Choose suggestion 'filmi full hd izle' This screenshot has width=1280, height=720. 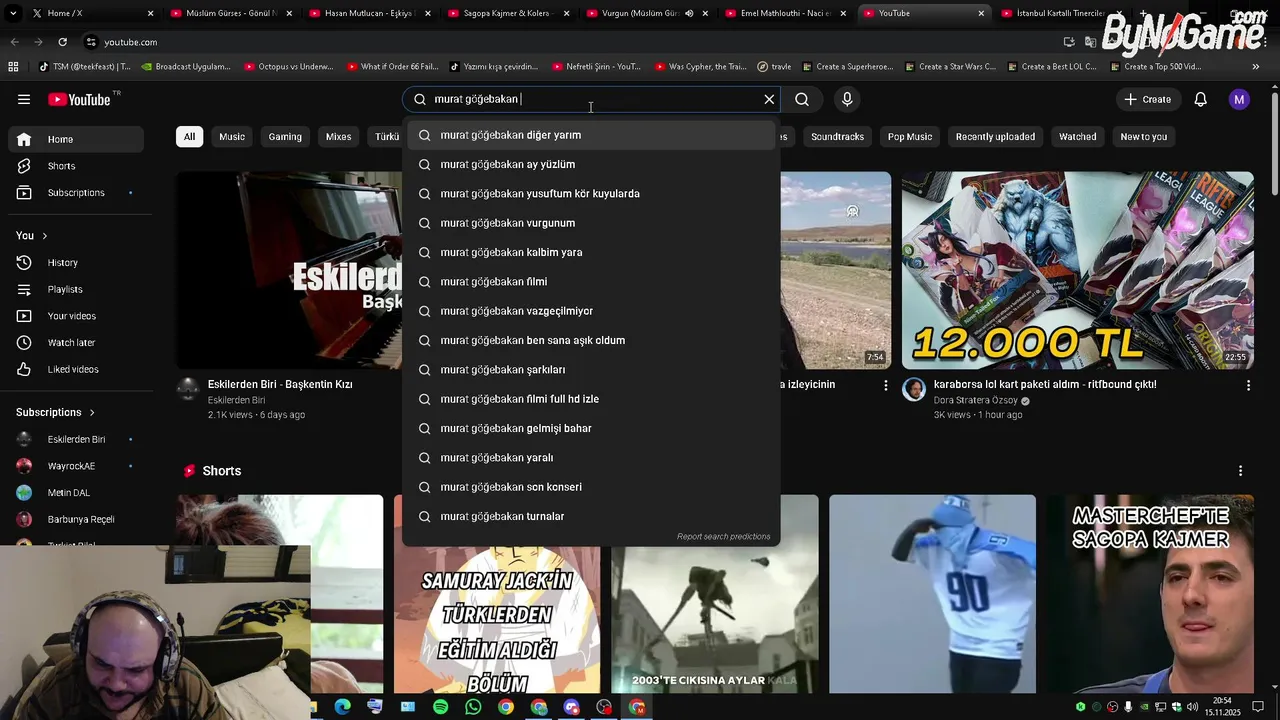tap(591, 399)
